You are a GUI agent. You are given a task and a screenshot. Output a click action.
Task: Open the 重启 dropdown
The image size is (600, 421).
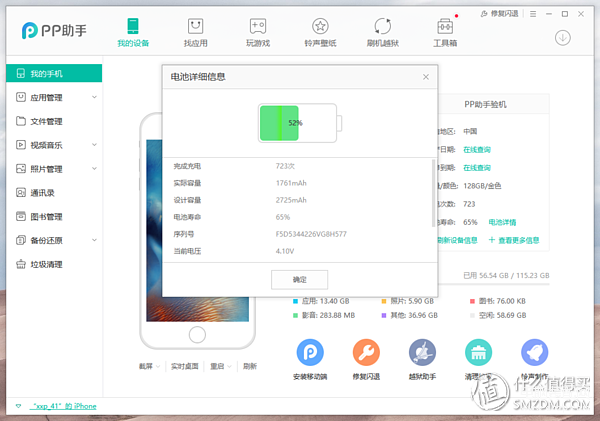click(221, 366)
